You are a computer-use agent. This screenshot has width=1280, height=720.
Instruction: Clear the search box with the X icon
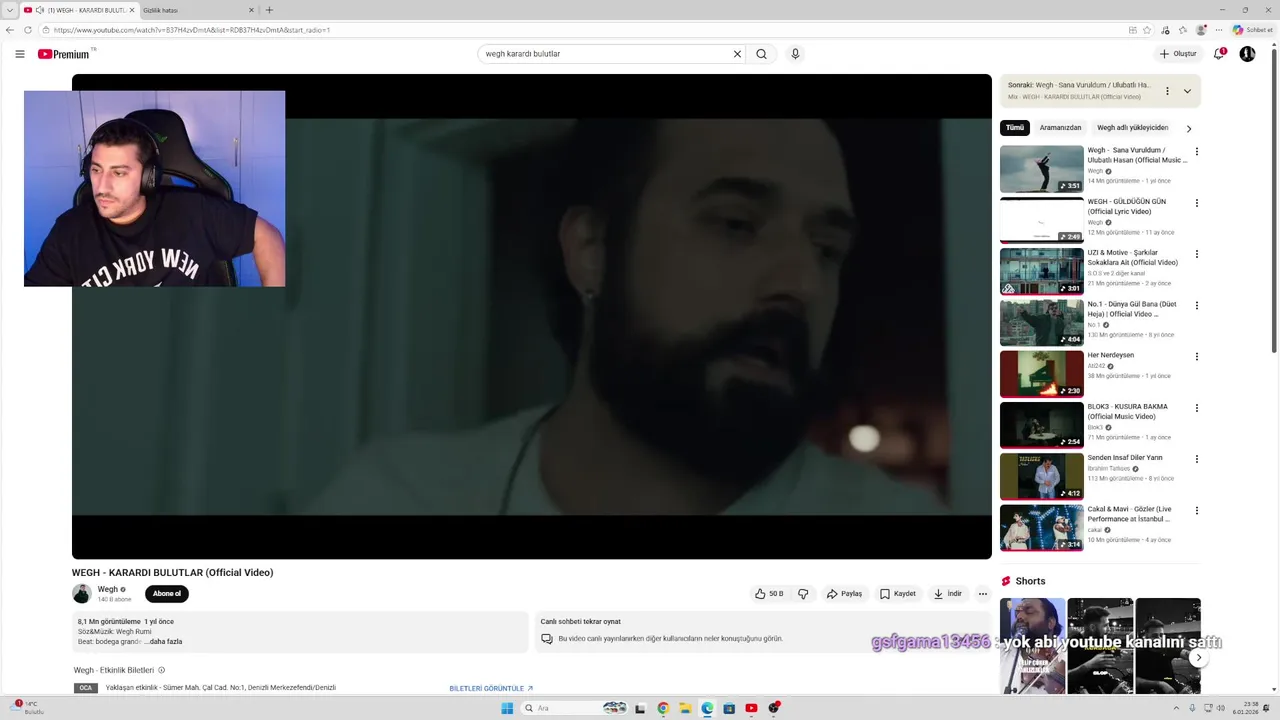(x=737, y=54)
